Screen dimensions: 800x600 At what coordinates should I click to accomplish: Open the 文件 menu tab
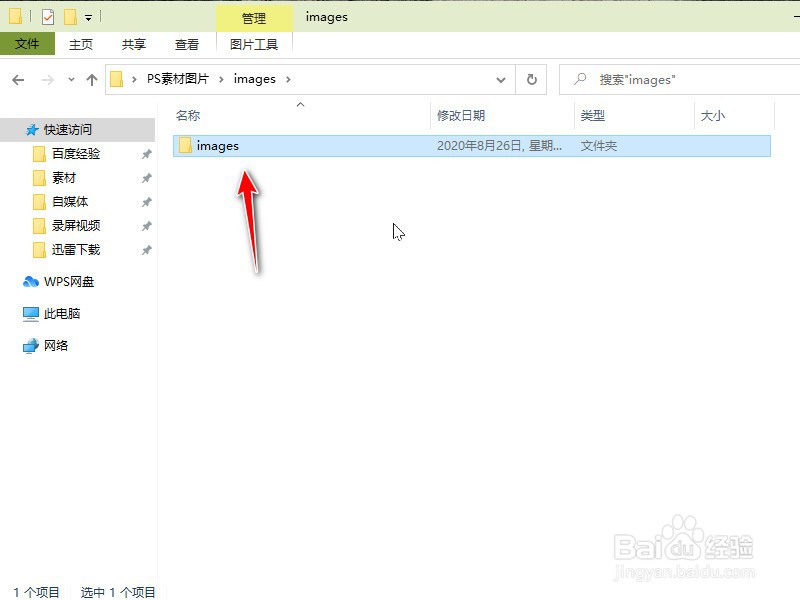(x=27, y=44)
